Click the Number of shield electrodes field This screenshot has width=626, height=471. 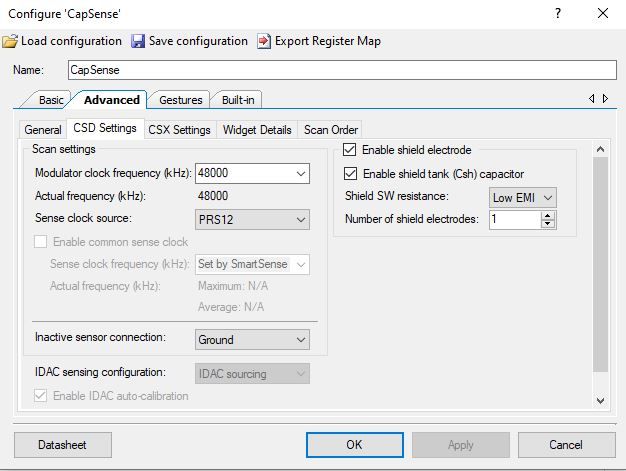click(x=515, y=219)
